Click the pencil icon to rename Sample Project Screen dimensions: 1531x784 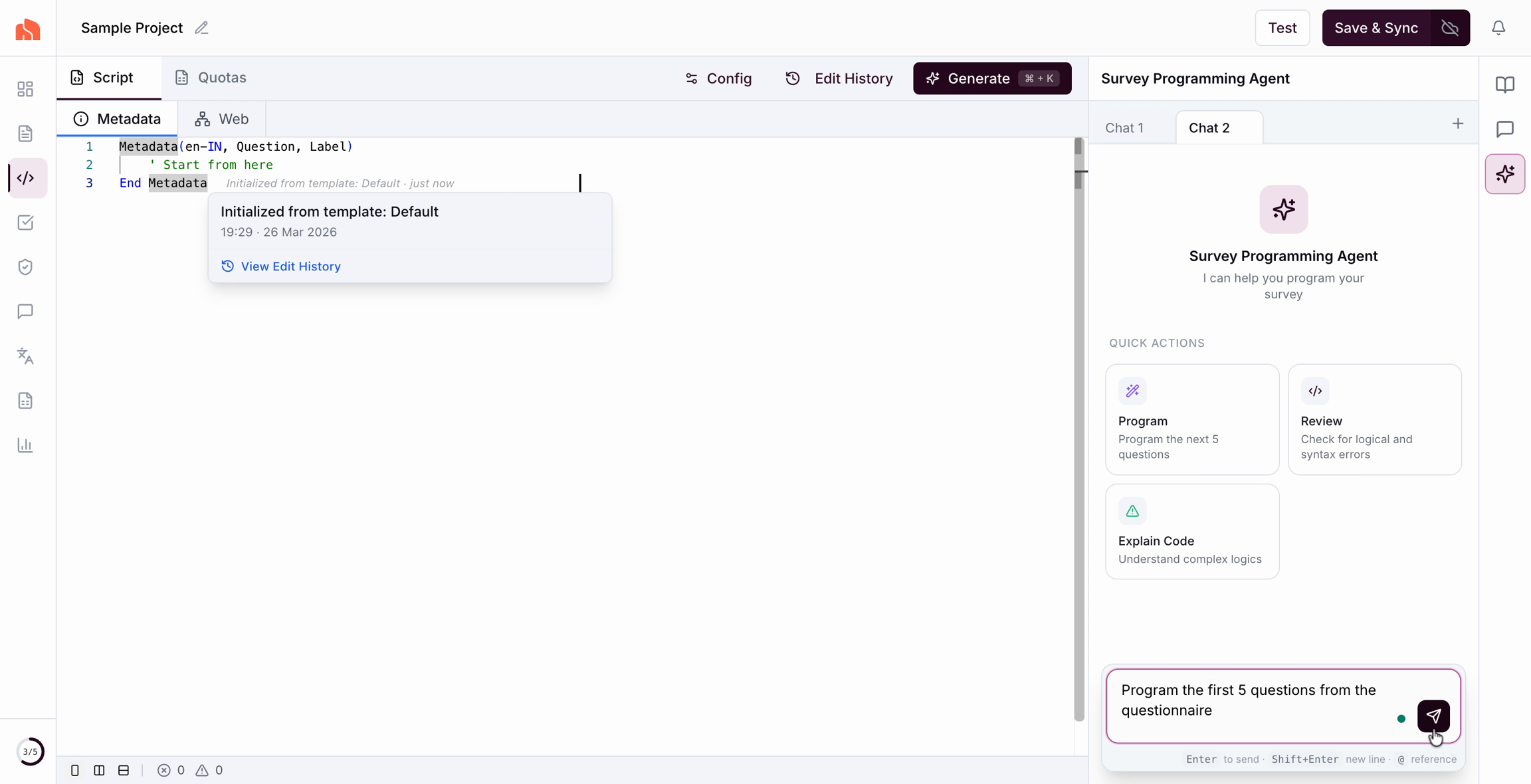point(201,28)
